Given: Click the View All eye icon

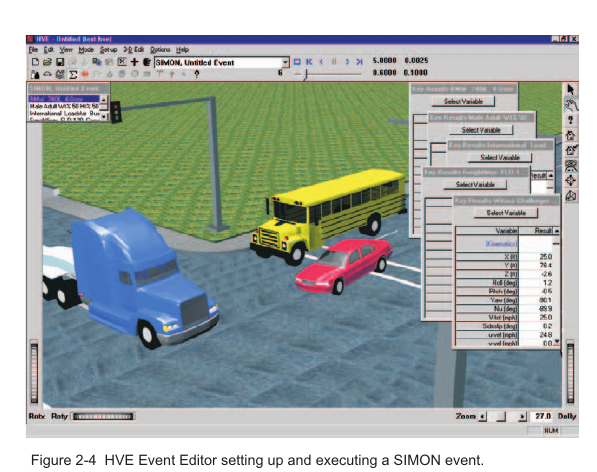Looking at the screenshot, I should [x=570, y=165].
